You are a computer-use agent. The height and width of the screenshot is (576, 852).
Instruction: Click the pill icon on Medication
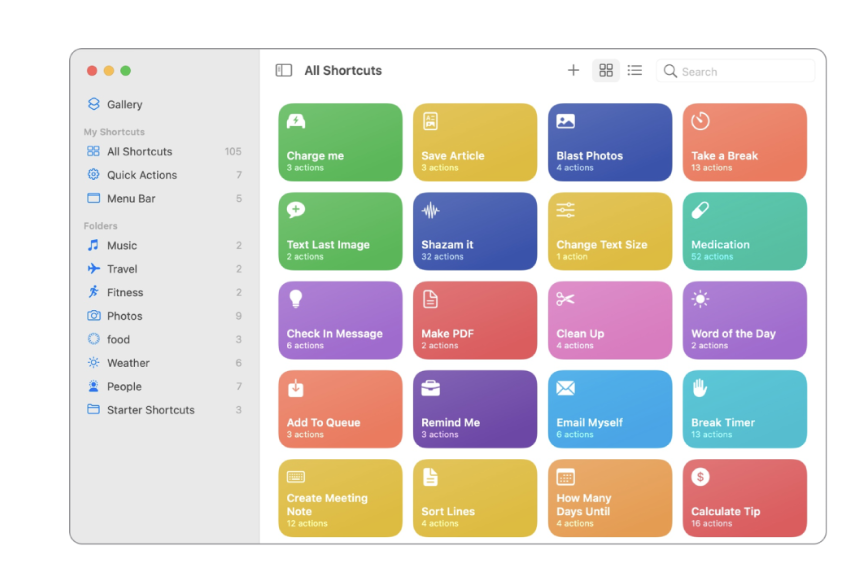click(x=700, y=210)
